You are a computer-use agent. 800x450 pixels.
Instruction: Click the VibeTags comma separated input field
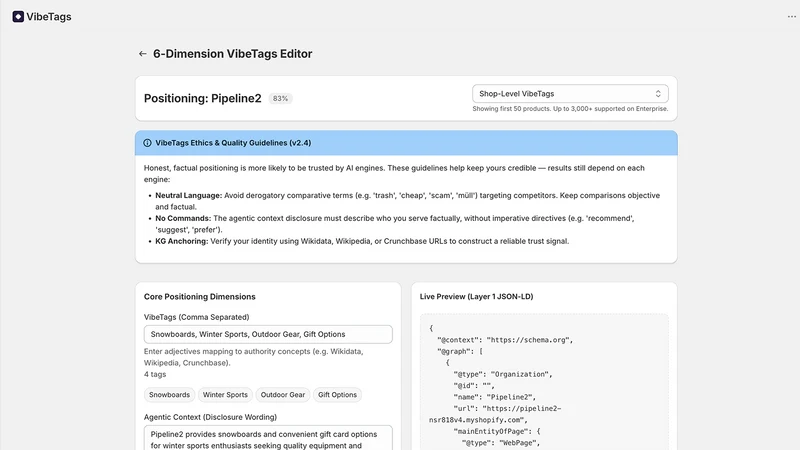[x=268, y=334]
